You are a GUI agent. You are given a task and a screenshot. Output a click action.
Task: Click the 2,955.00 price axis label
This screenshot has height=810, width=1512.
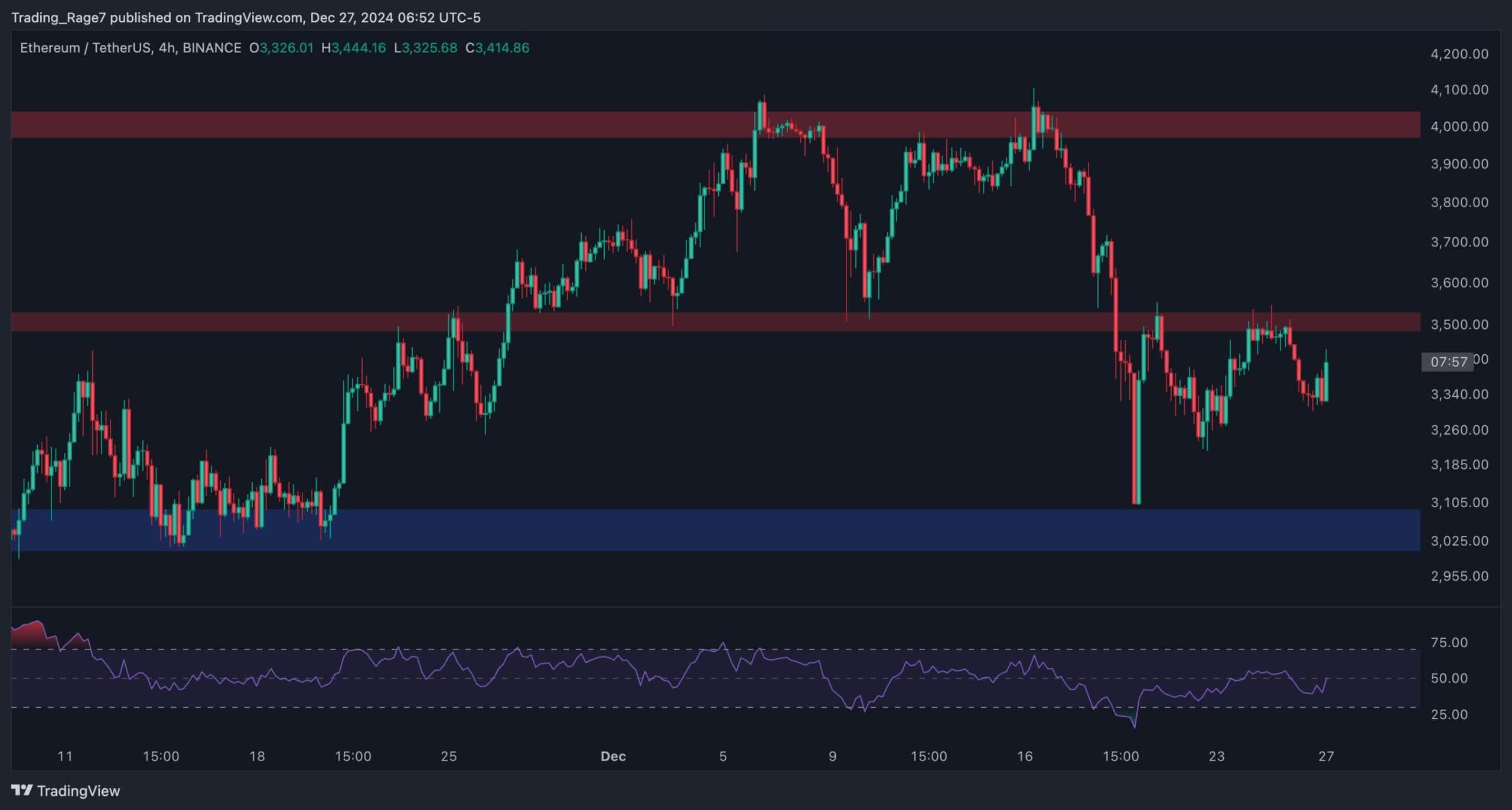1459,576
